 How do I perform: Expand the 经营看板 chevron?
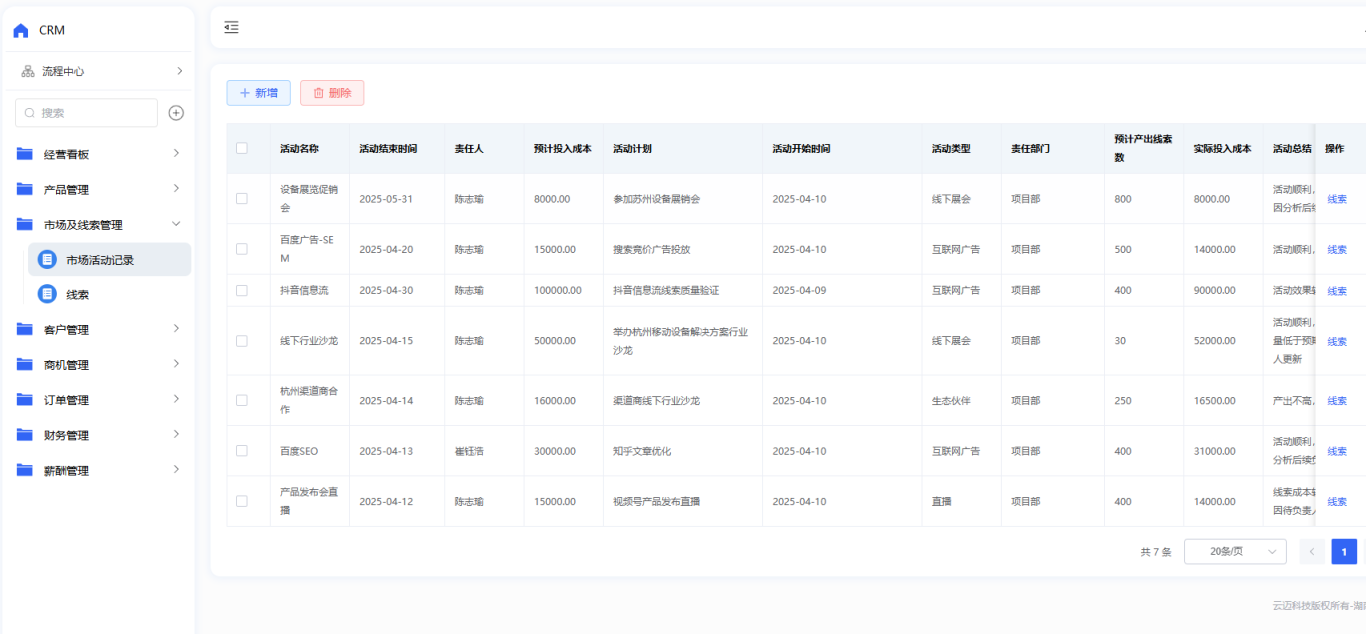(176, 153)
